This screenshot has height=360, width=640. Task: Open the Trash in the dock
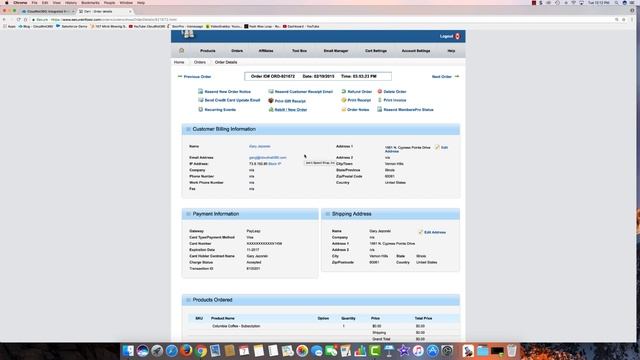511,351
